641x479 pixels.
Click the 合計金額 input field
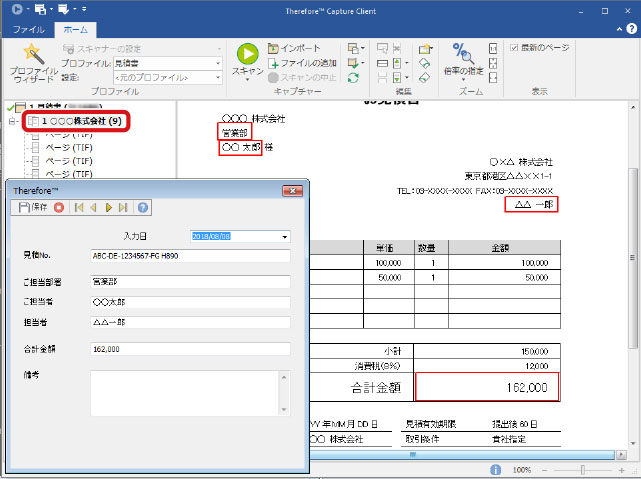point(189,349)
